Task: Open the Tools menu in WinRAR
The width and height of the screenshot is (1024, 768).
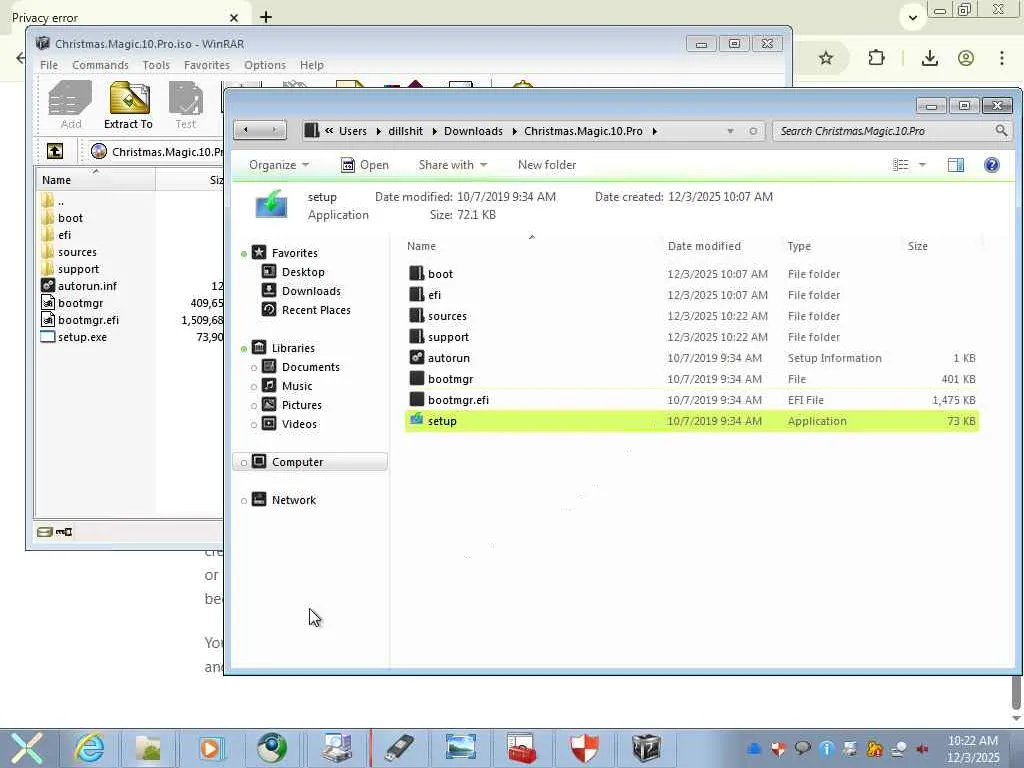Action: (156, 65)
